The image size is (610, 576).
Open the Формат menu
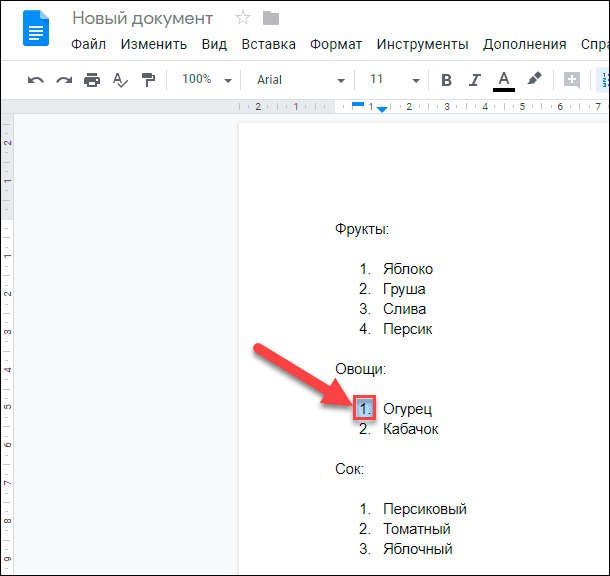336,44
